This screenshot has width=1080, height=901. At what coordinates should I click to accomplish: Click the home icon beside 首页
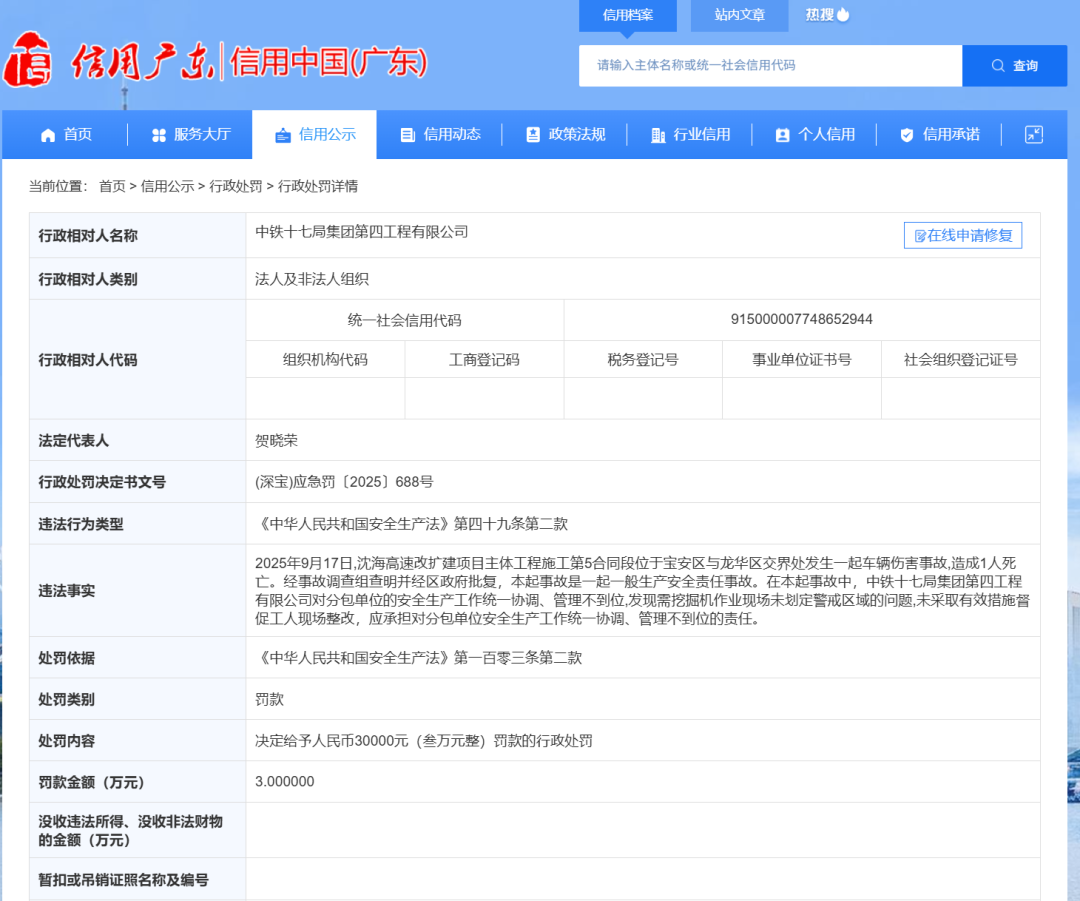pos(48,135)
